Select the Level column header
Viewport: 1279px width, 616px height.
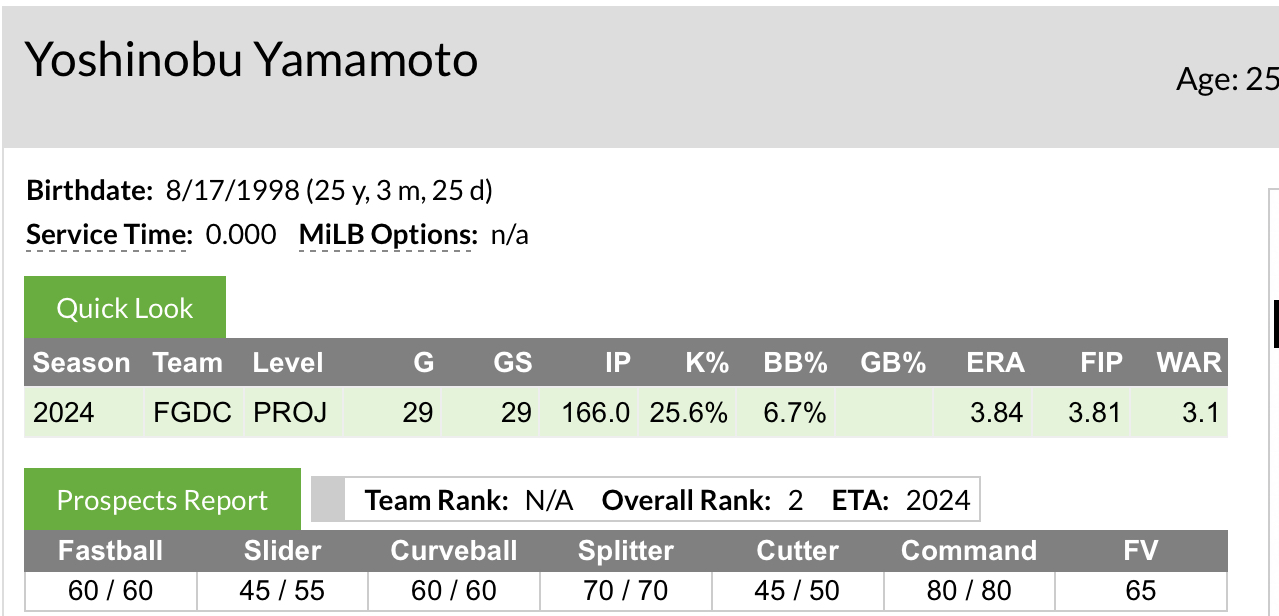288,362
